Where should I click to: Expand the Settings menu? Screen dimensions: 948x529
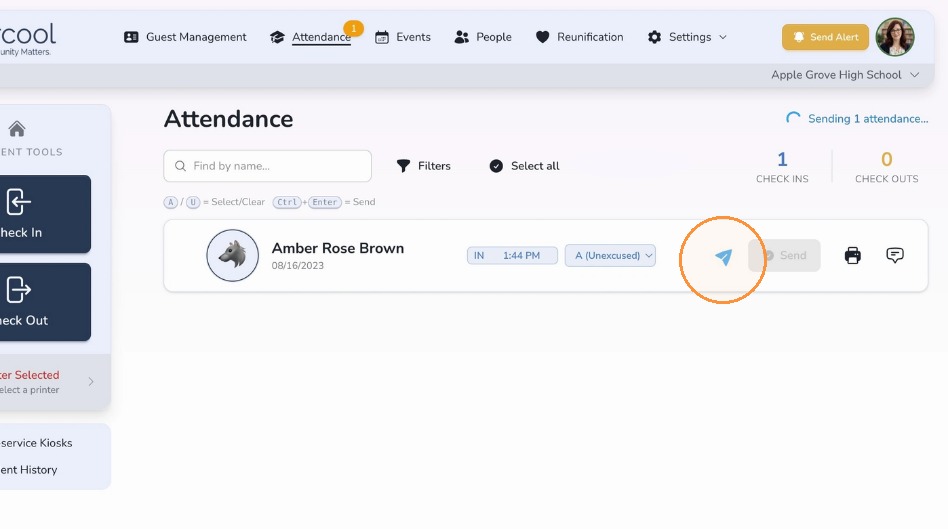click(x=687, y=37)
